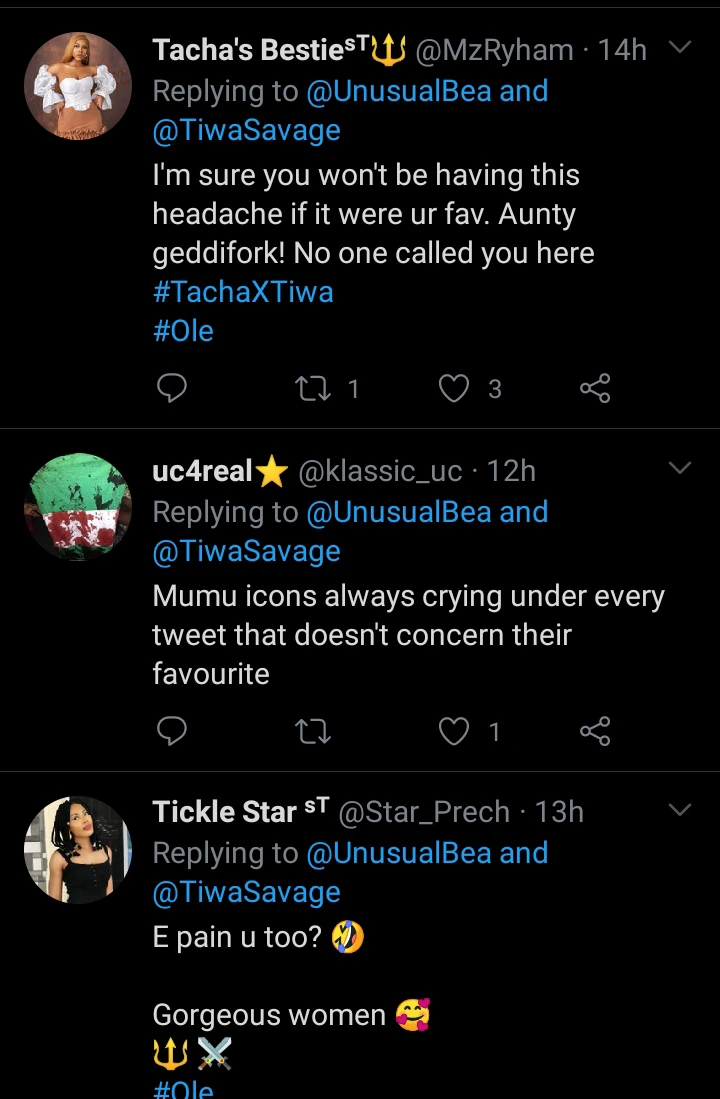
Task: Retweet the klassic_uc tweet
Action: (315, 733)
